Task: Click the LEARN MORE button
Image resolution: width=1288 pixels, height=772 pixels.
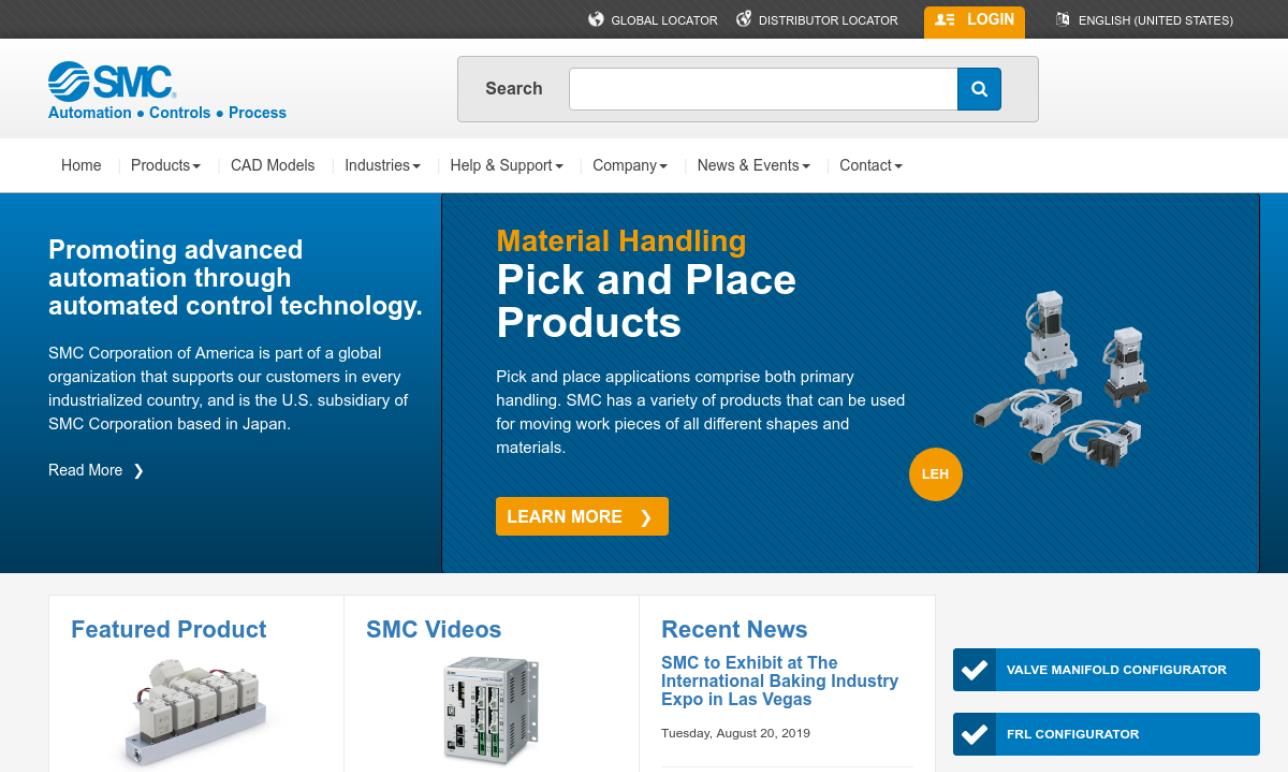Action: tap(581, 516)
